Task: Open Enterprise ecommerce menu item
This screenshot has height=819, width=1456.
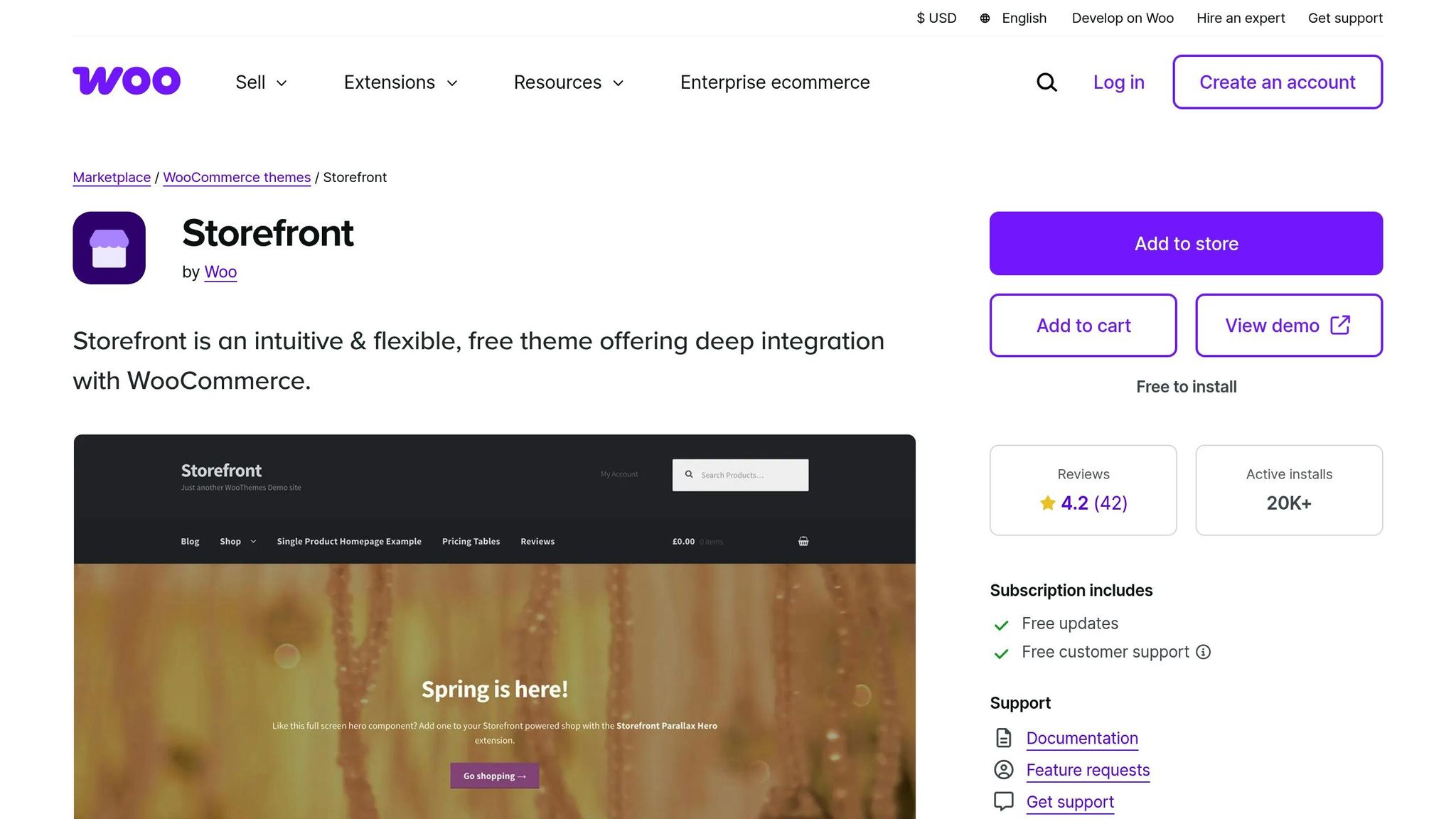Action: coord(775,82)
